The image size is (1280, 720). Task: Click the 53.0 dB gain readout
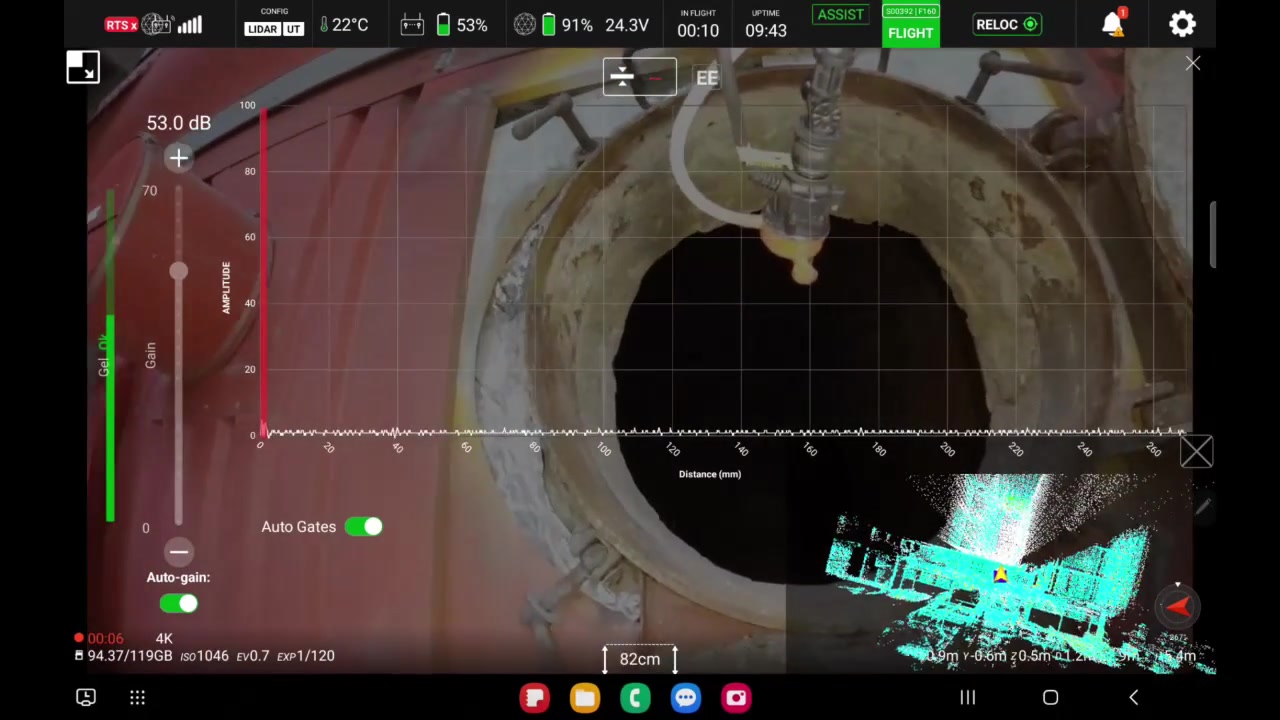tap(179, 123)
